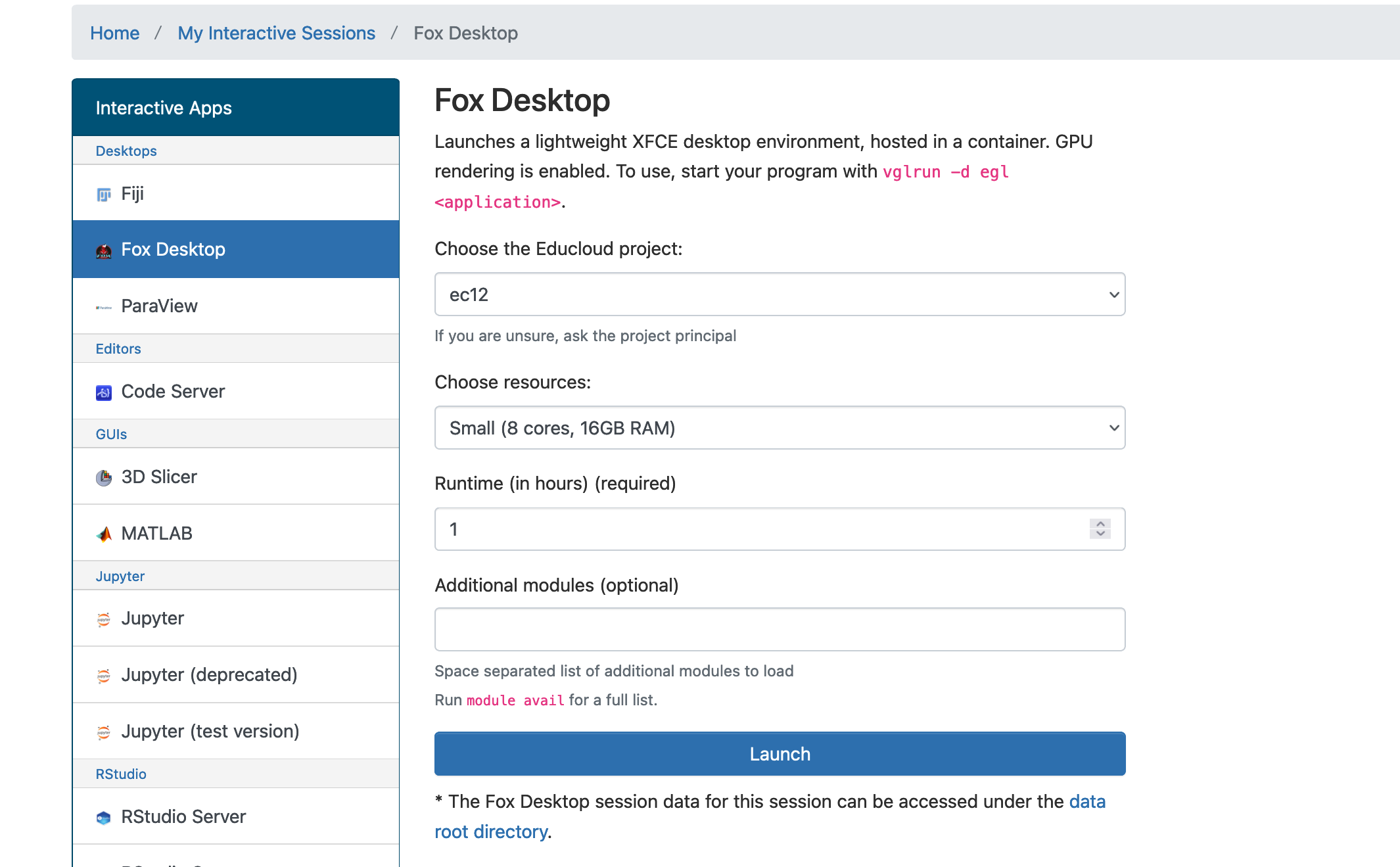This screenshot has width=1400, height=867.
Task: Click the Jupyter (deprecated) icon
Action: click(x=104, y=676)
